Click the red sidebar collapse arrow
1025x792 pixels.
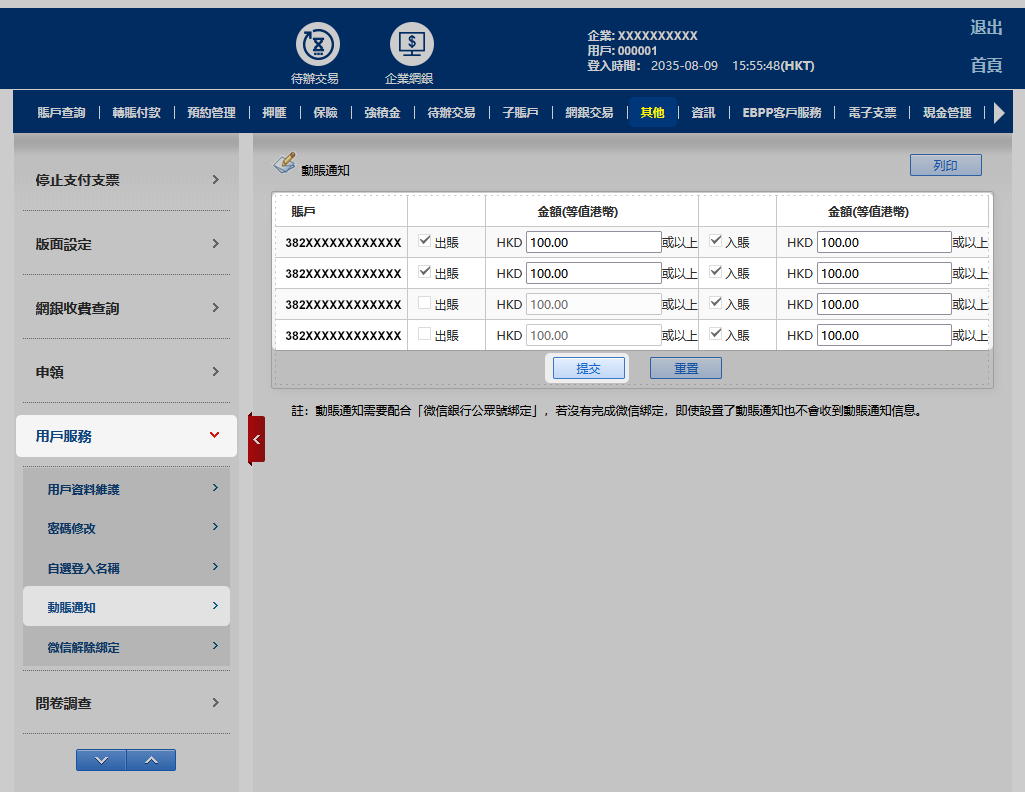click(x=256, y=439)
